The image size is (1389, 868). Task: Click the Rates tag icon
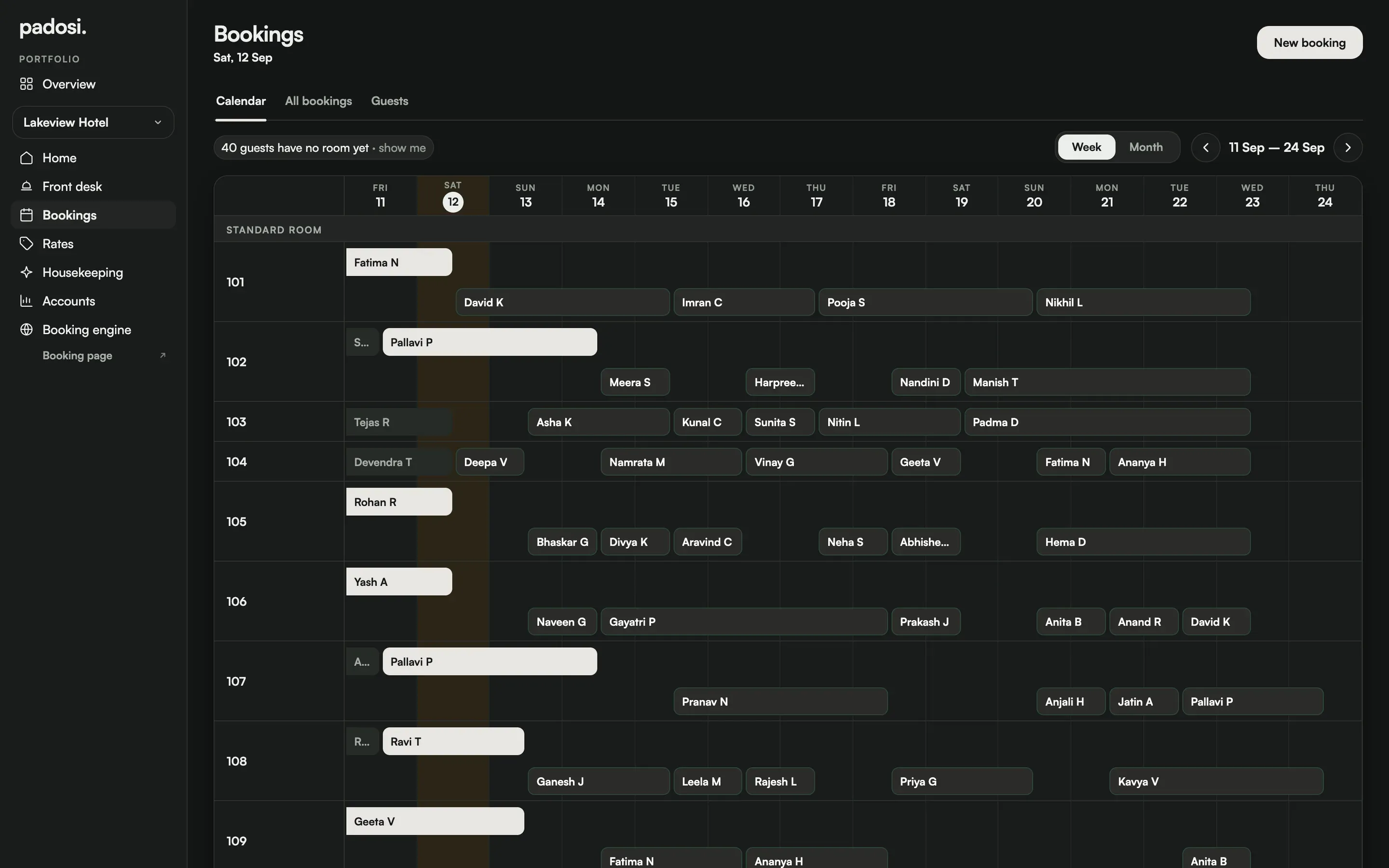click(x=27, y=244)
